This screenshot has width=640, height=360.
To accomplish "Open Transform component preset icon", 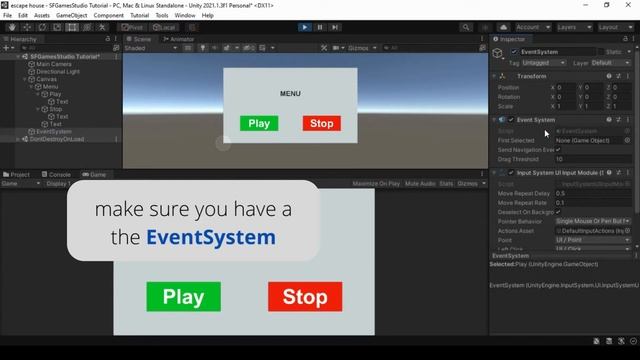I will (x=618, y=76).
